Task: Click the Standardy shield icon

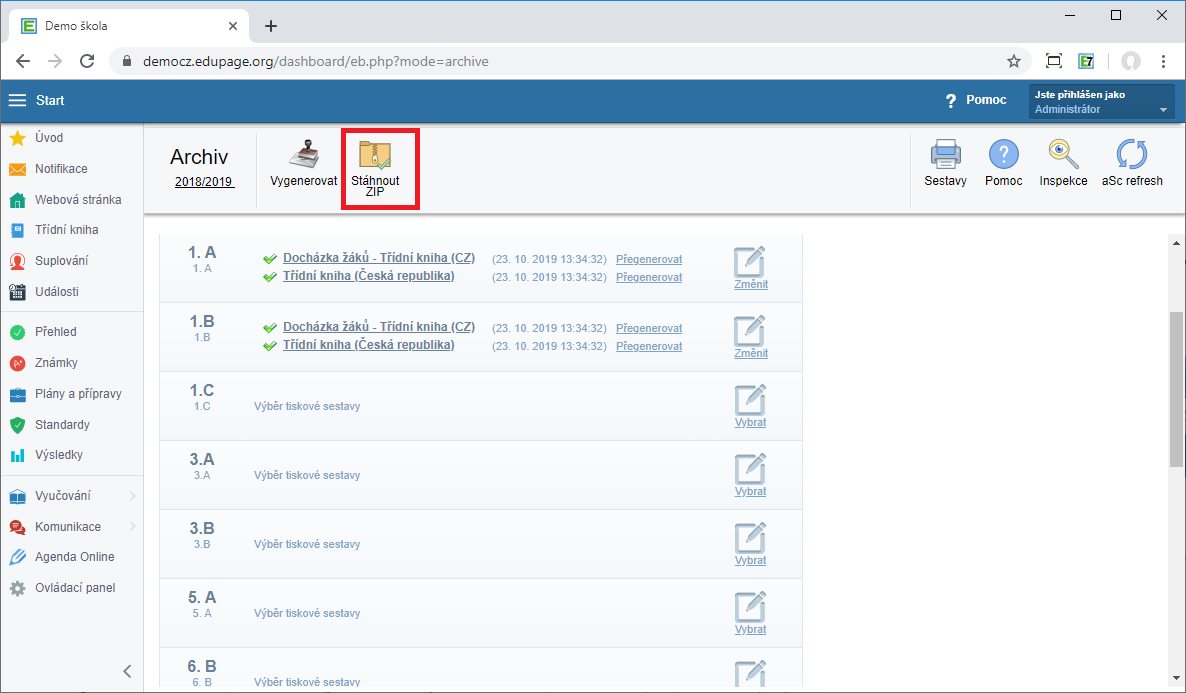Action: [17, 425]
